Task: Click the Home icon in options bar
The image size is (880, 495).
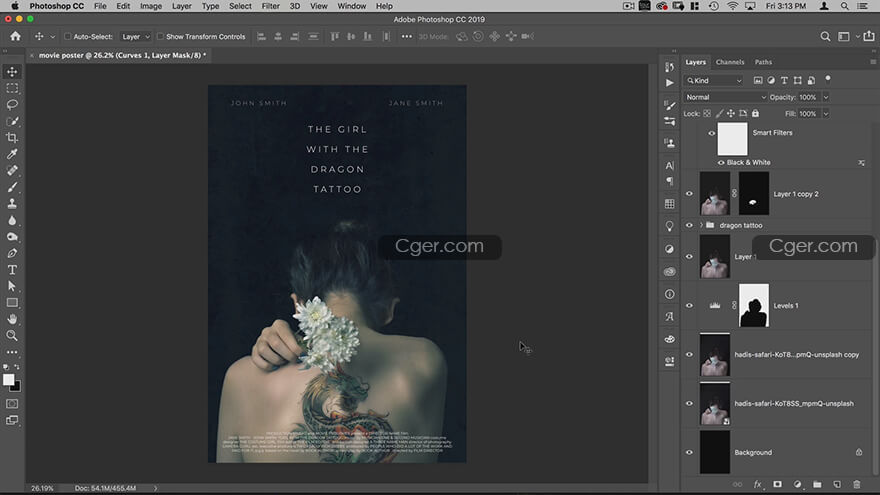Action: [15, 36]
